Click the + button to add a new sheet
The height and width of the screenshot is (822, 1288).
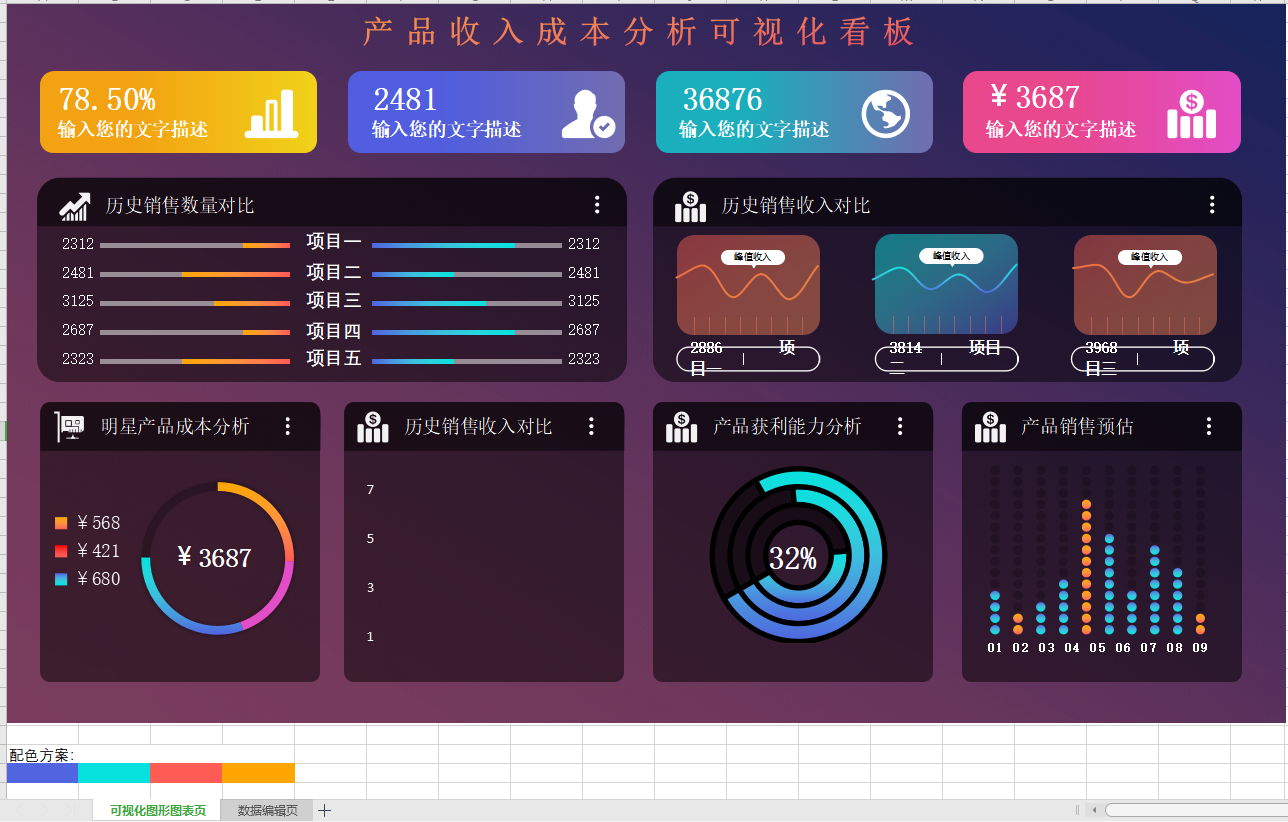(x=324, y=810)
